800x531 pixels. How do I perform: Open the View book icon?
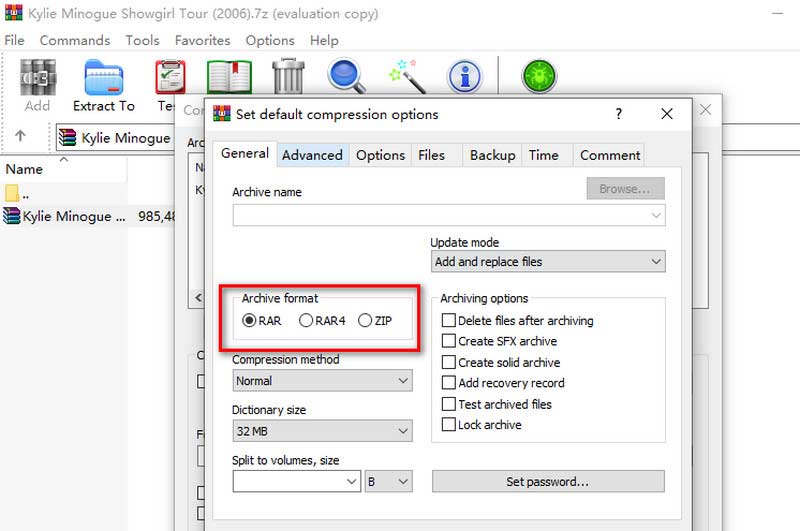coord(229,77)
